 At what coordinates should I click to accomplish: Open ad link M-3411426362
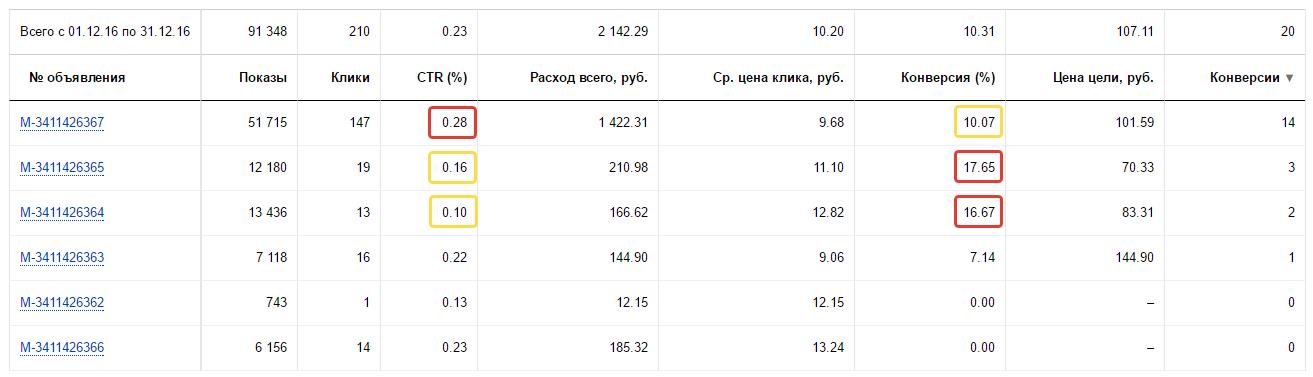[x=62, y=303]
